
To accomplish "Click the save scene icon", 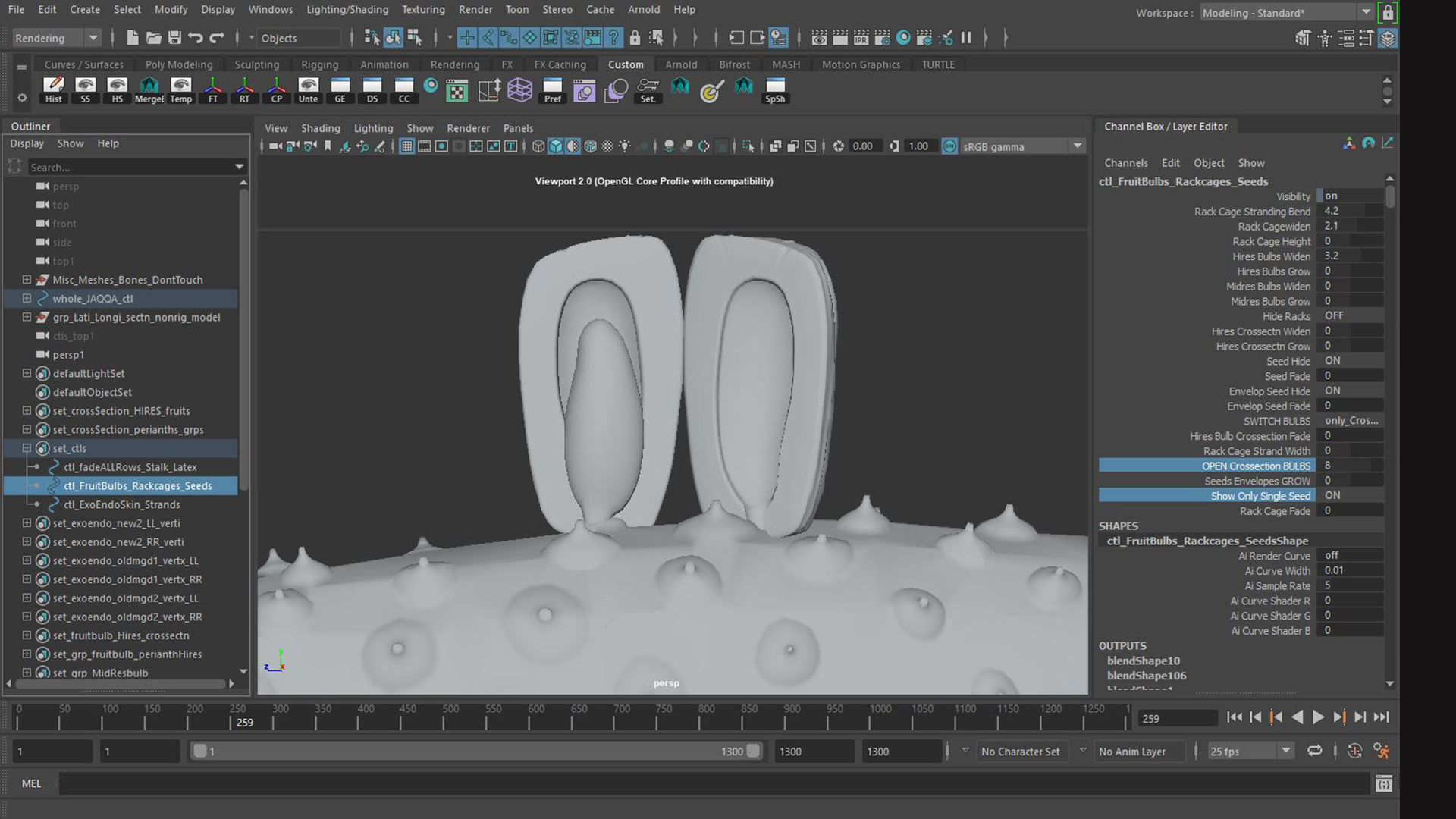I will pyautogui.click(x=174, y=38).
